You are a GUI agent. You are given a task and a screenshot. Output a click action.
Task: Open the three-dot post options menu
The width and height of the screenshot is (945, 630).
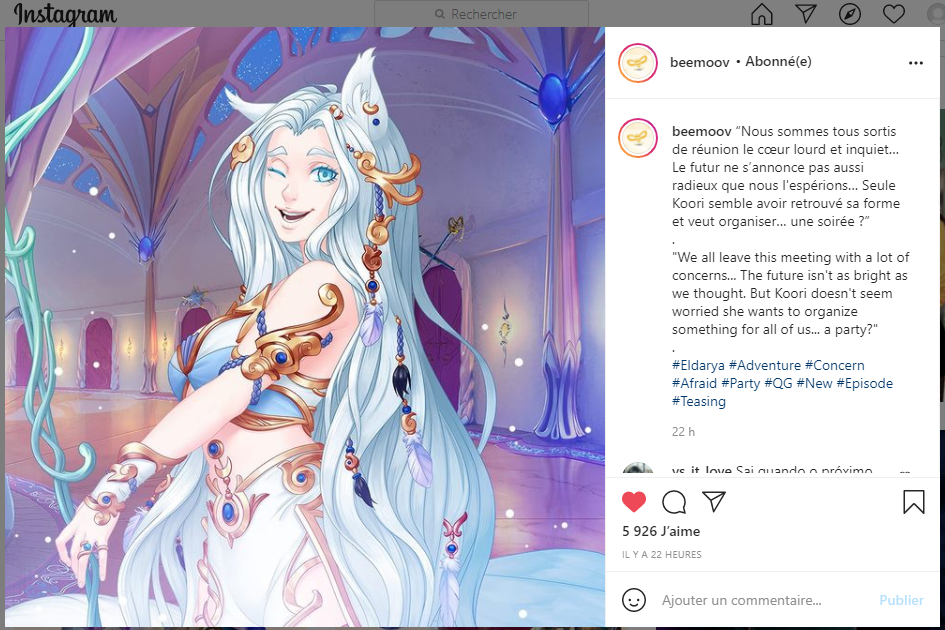tap(915, 63)
